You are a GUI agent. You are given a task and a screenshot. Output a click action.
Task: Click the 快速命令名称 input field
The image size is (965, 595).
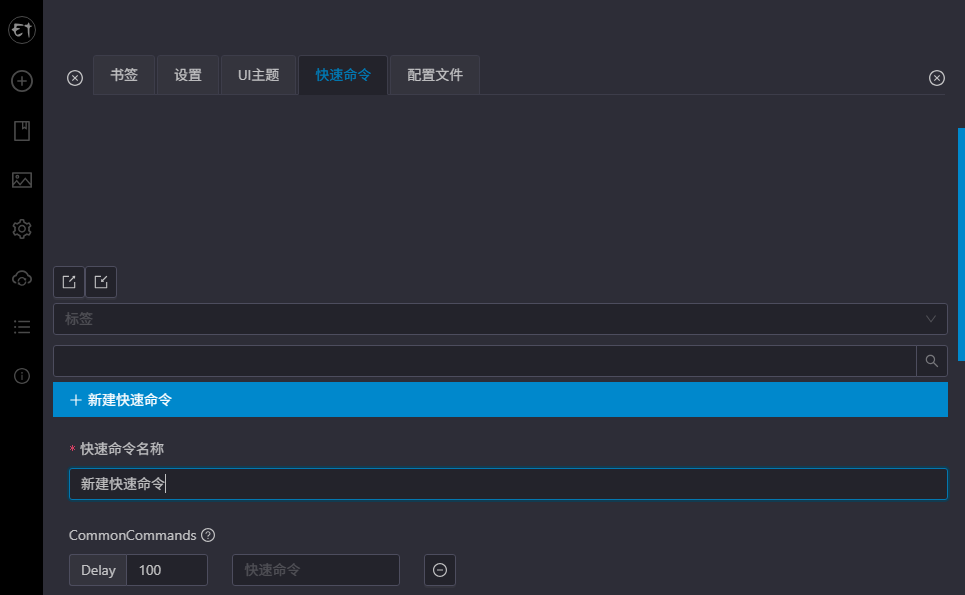pos(500,483)
